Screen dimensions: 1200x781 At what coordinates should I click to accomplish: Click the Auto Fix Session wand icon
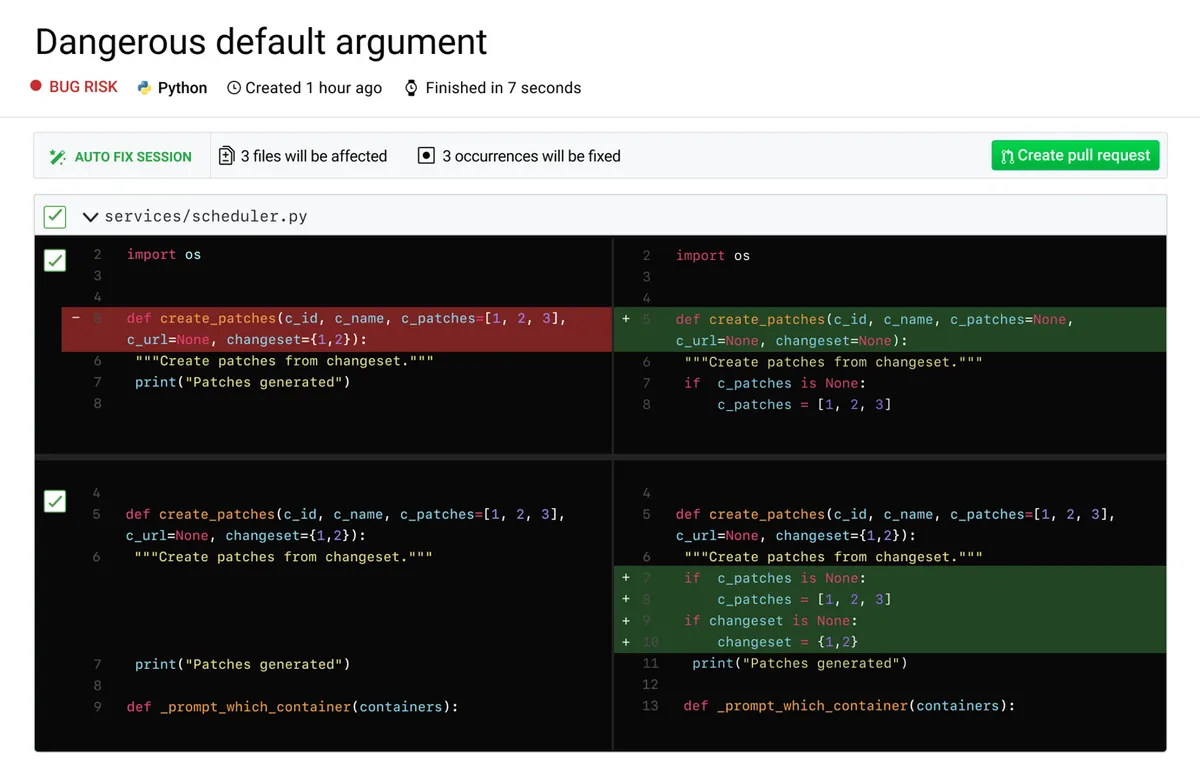[58, 157]
